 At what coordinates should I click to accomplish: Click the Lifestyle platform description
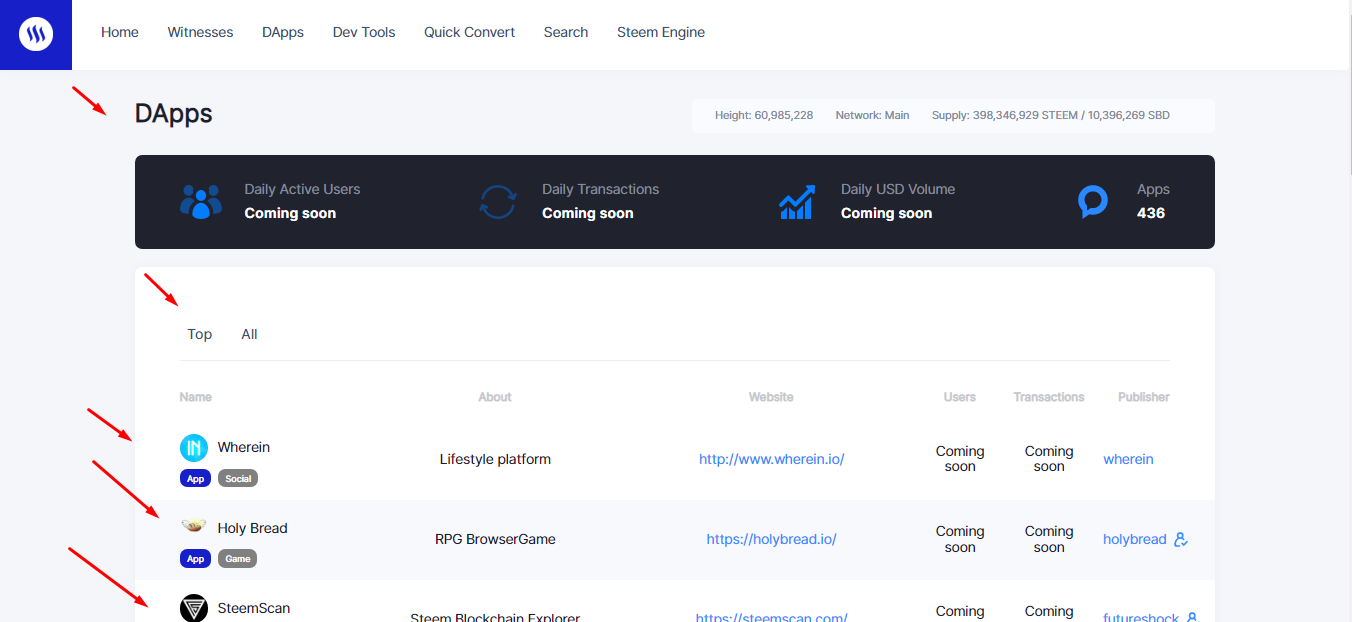click(495, 459)
